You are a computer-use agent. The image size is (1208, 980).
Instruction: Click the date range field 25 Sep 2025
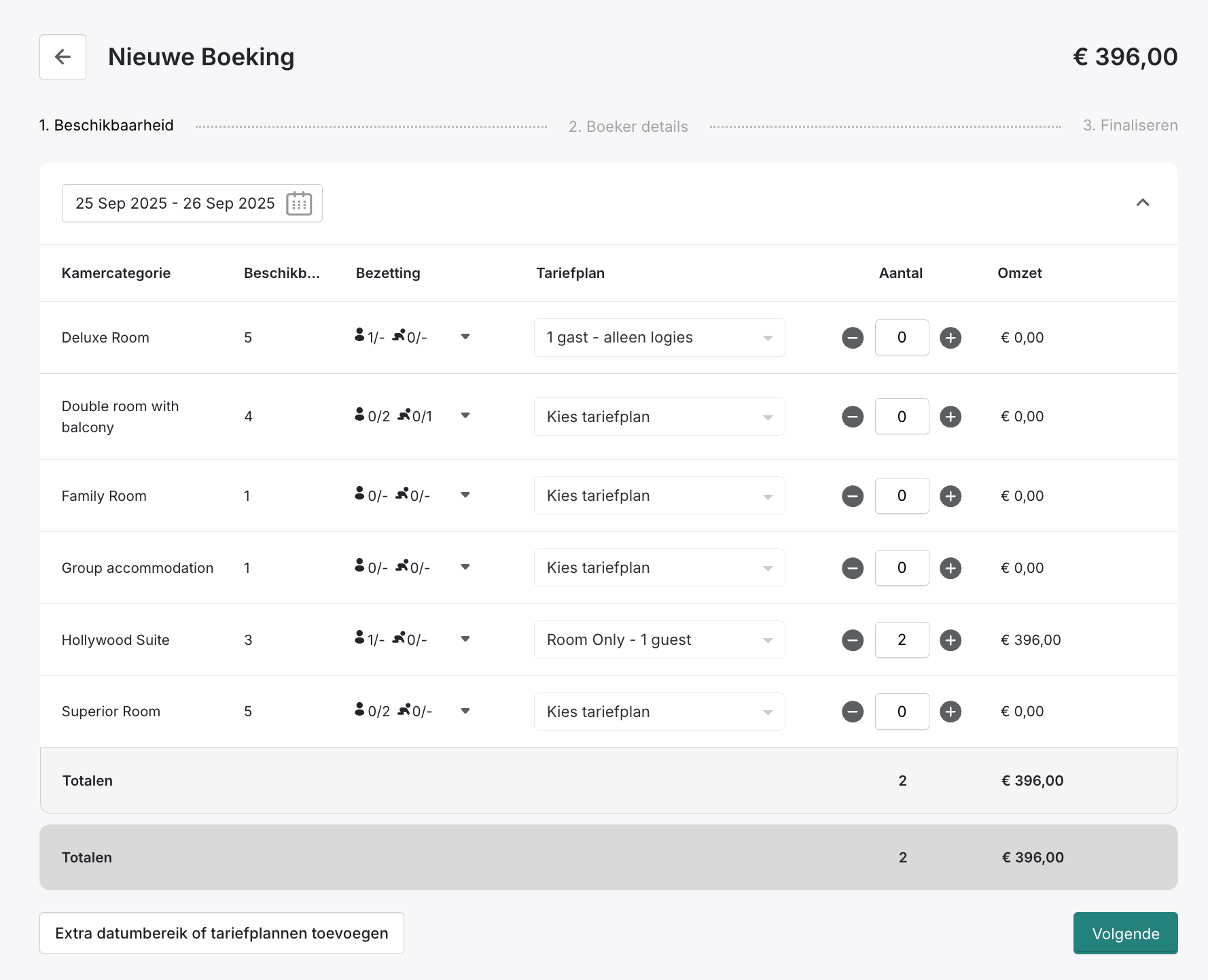pyautogui.click(x=192, y=203)
